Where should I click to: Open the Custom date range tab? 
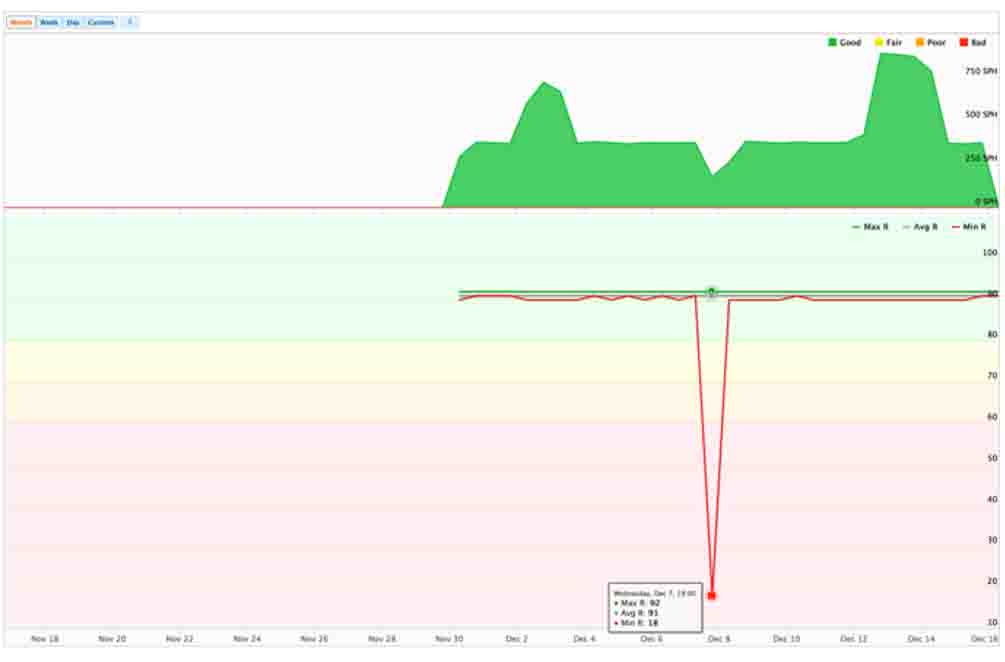(101, 22)
